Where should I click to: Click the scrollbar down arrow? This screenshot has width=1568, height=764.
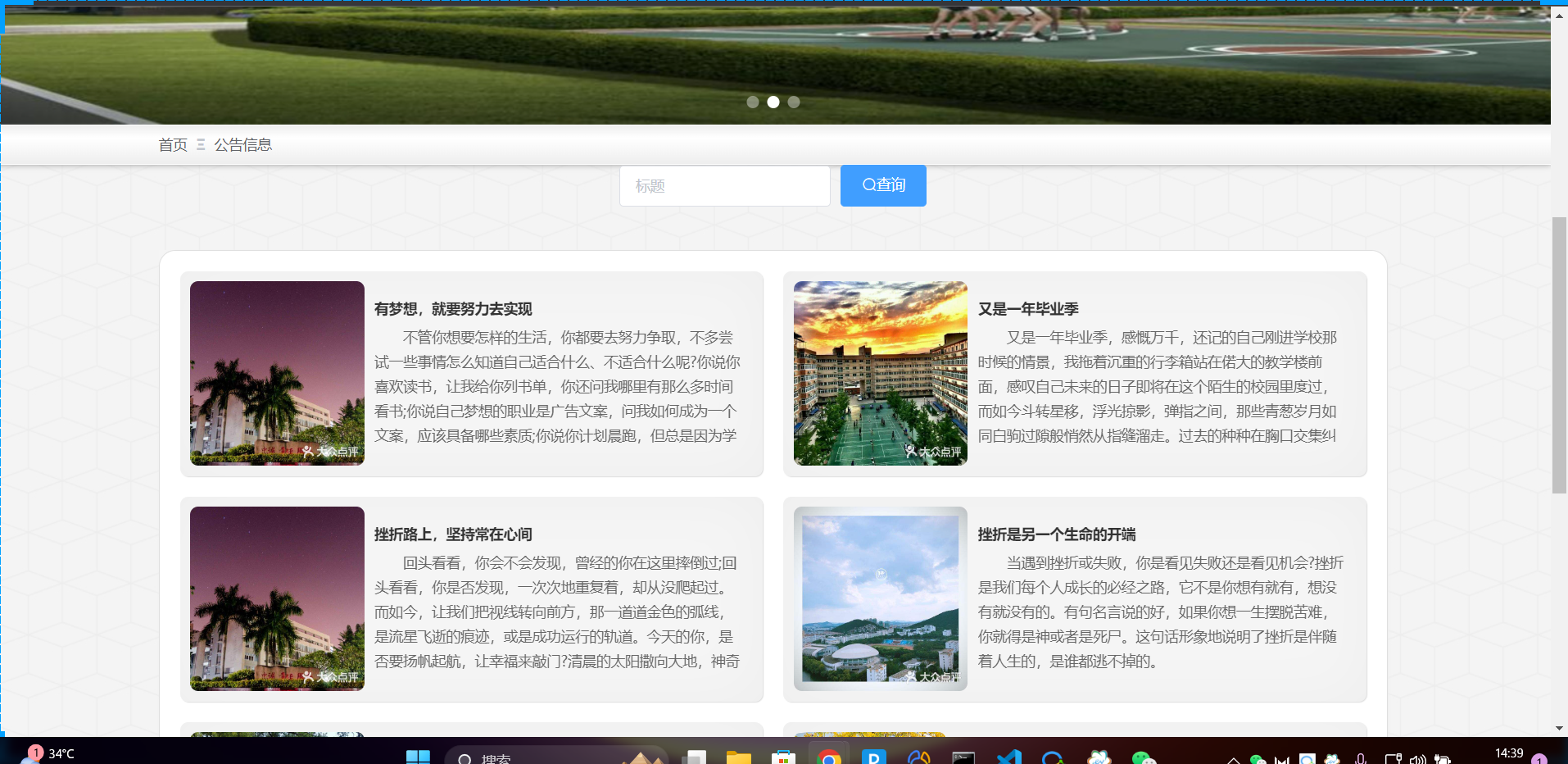[1559, 728]
